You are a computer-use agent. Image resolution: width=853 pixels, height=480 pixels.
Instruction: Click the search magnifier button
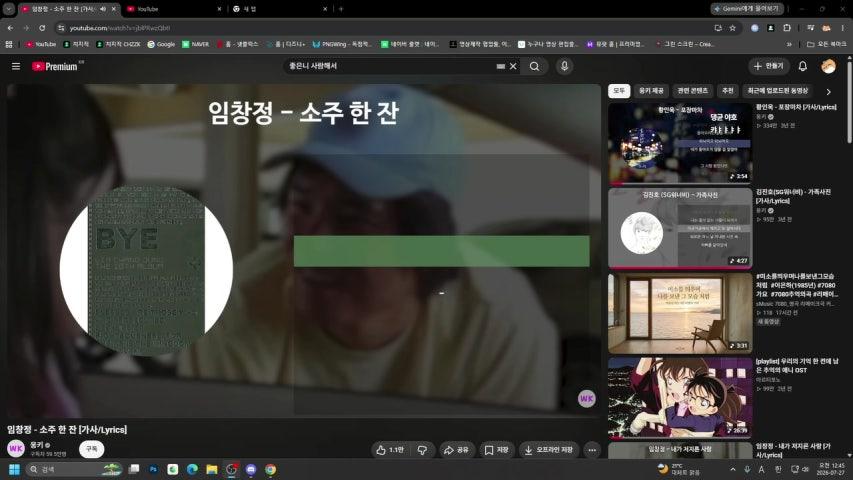click(x=535, y=66)
